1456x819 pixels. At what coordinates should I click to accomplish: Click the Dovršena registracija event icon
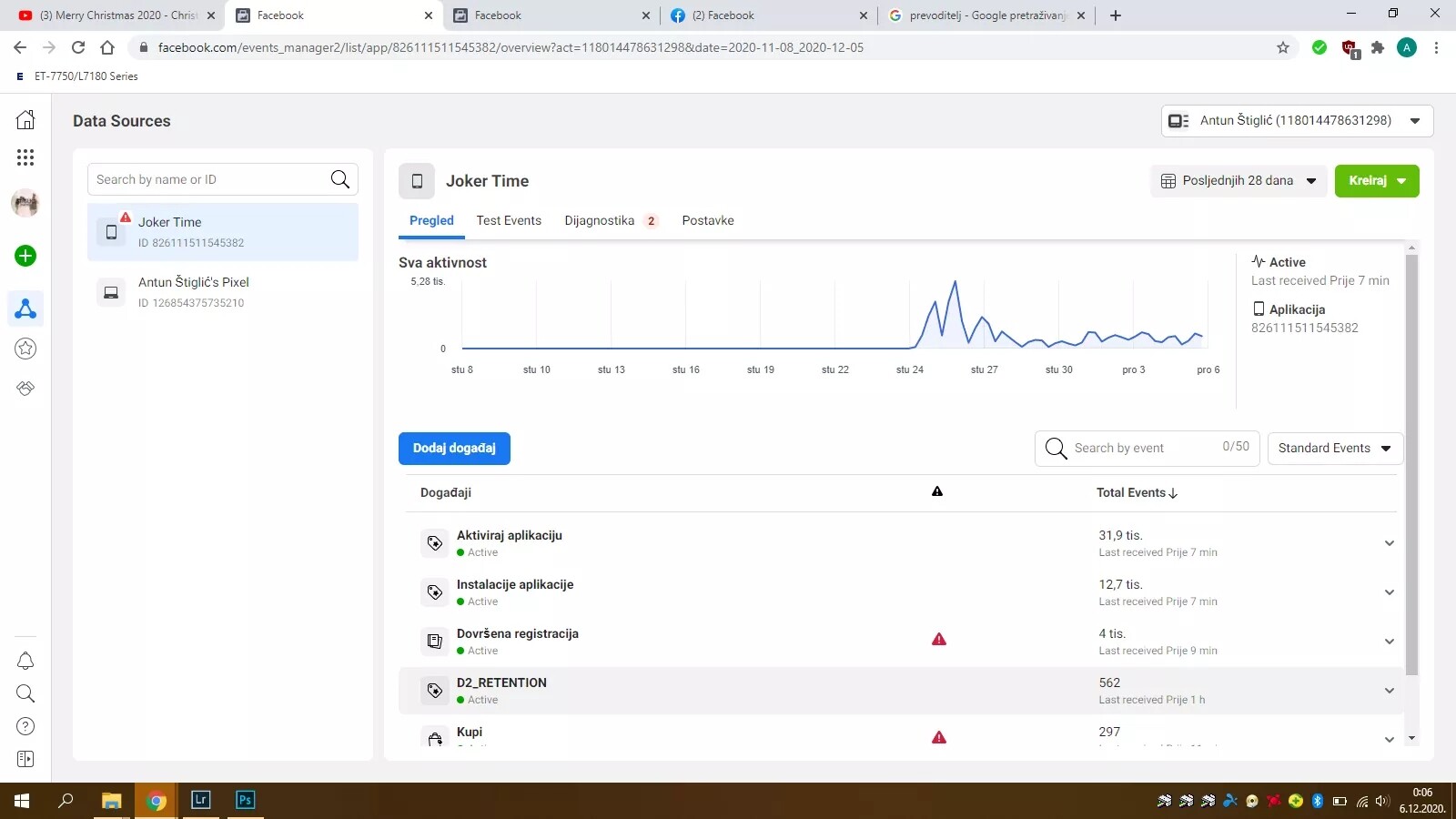435,642
